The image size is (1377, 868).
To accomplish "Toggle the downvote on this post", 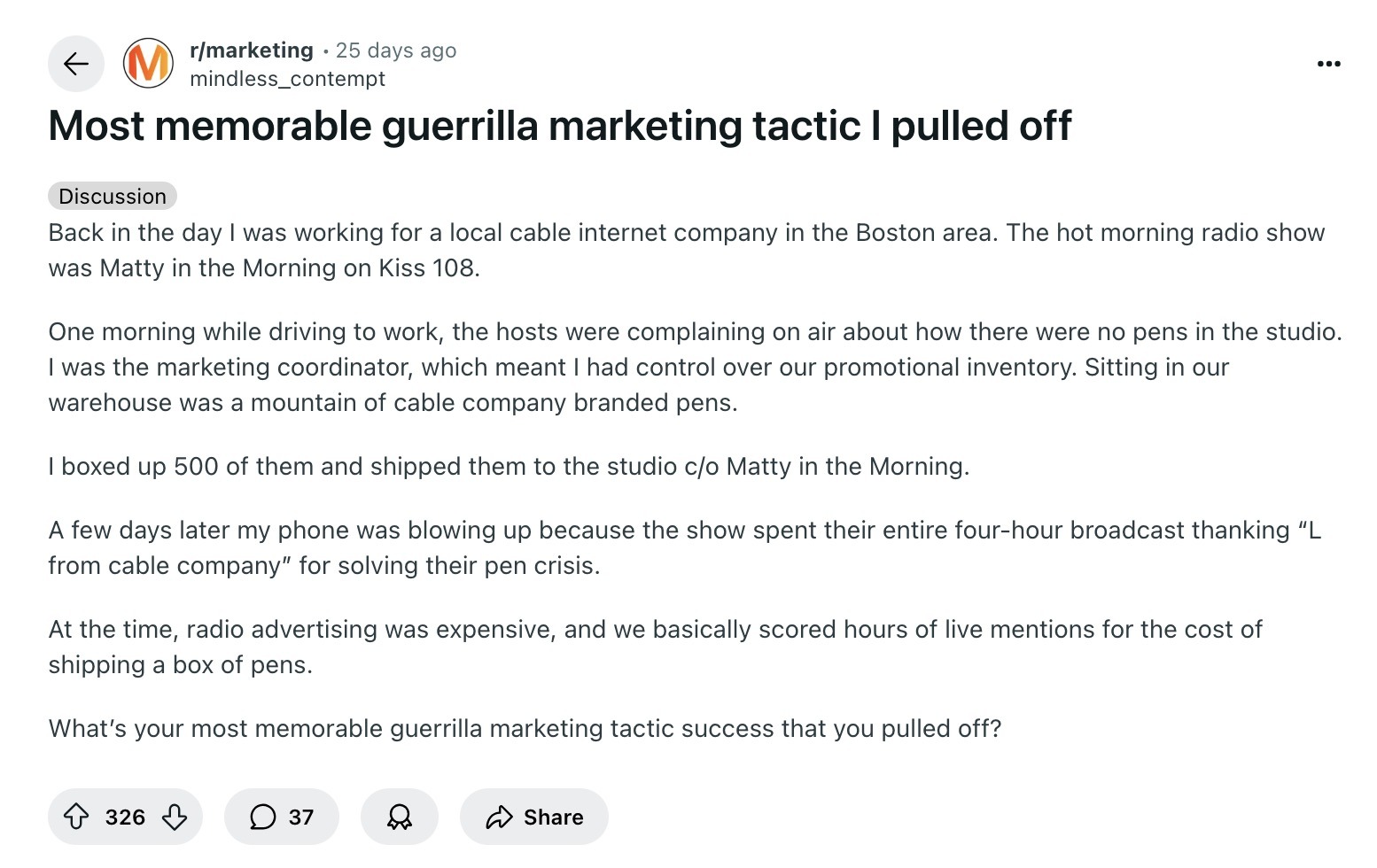I will (174, 817).
